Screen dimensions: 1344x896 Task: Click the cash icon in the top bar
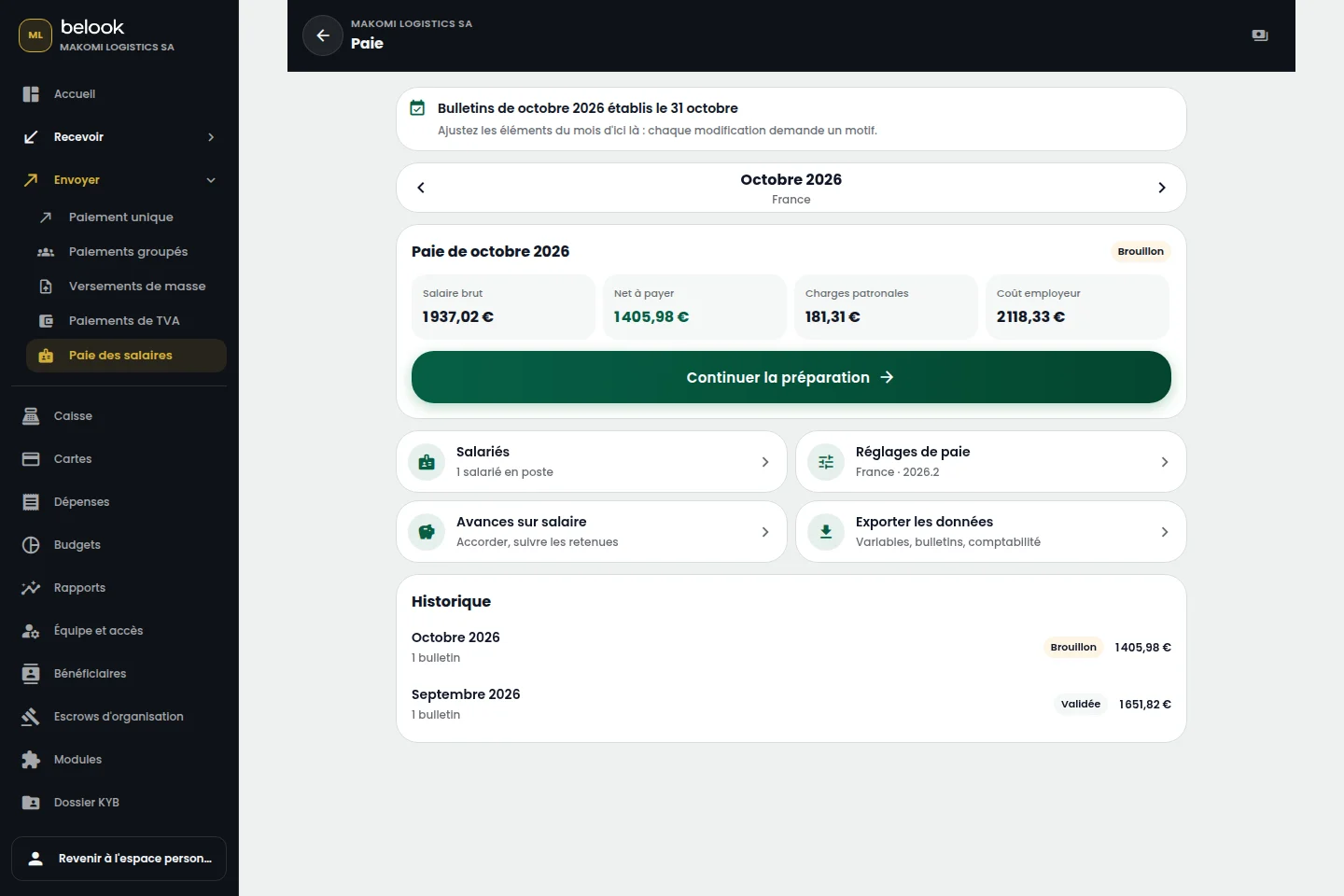(1260, 35)
